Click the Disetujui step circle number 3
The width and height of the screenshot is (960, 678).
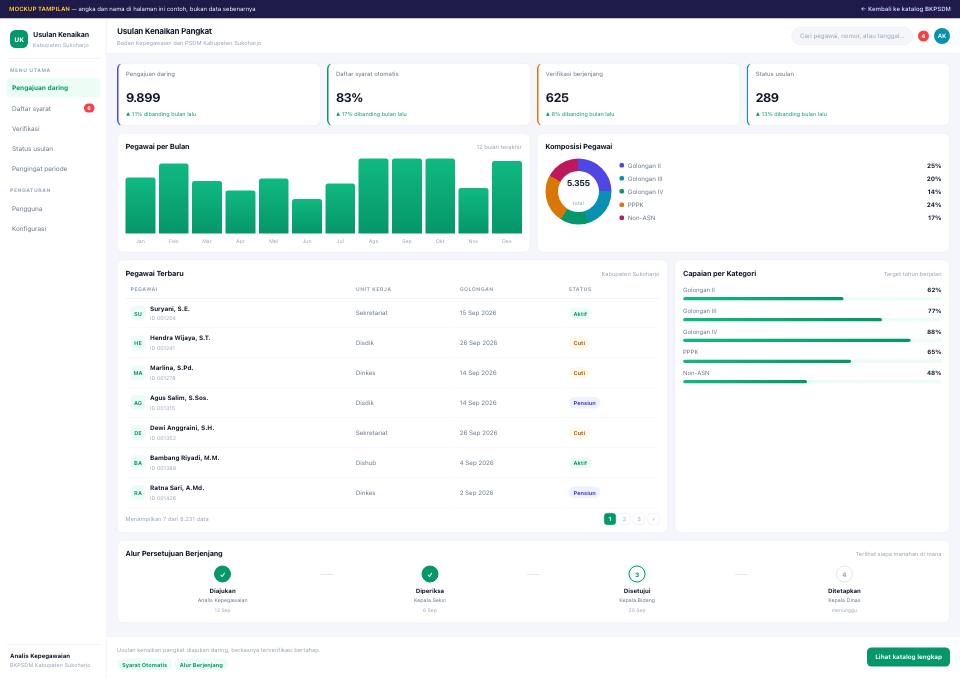coord(637,574)
